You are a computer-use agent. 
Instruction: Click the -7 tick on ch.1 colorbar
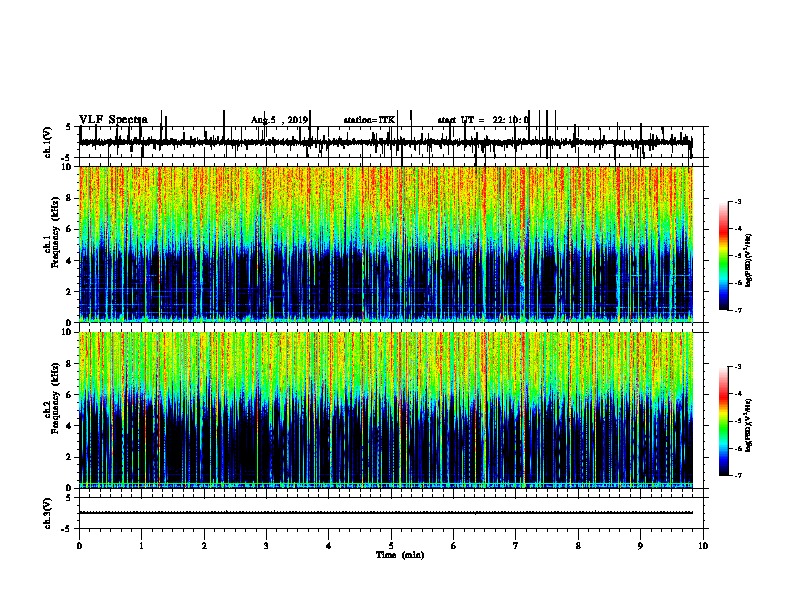click(738, 310)
